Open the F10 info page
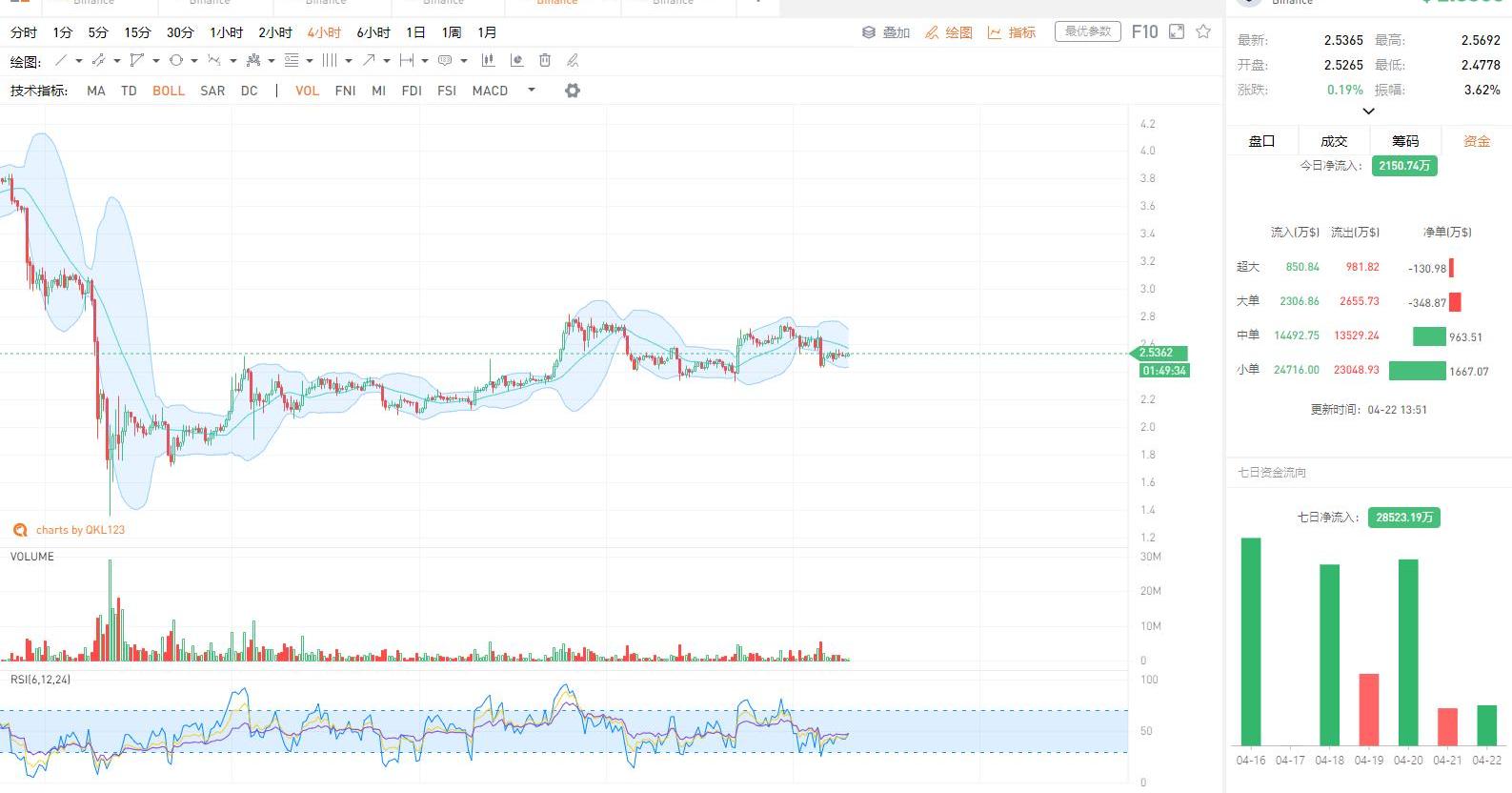 tap(1144, 32)
